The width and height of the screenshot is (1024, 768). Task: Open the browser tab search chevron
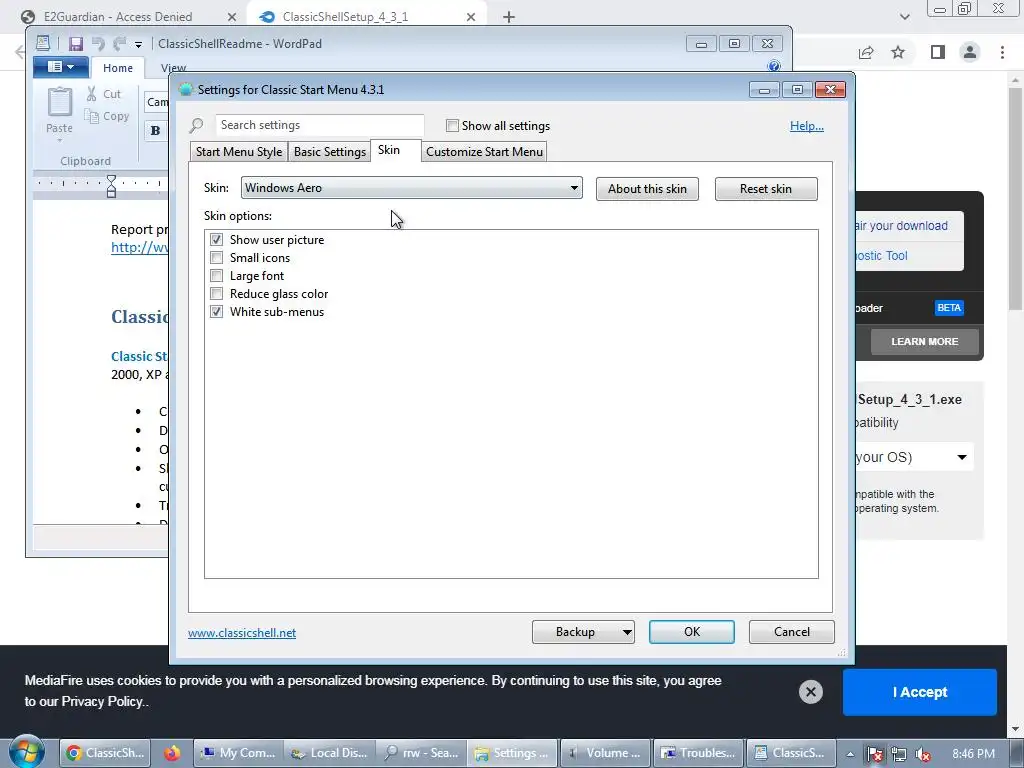pyautogui.click(x=904, y=17)
